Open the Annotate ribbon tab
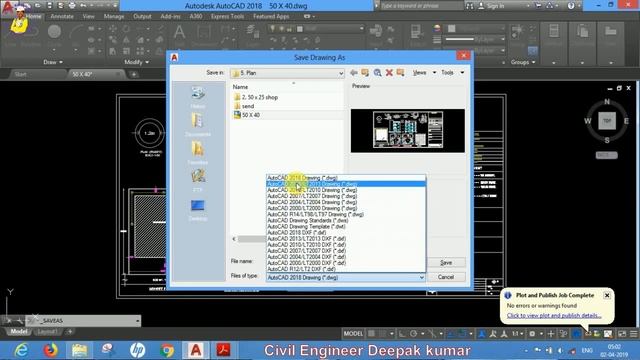Screen dimensions: 640x360 [62, 16]
